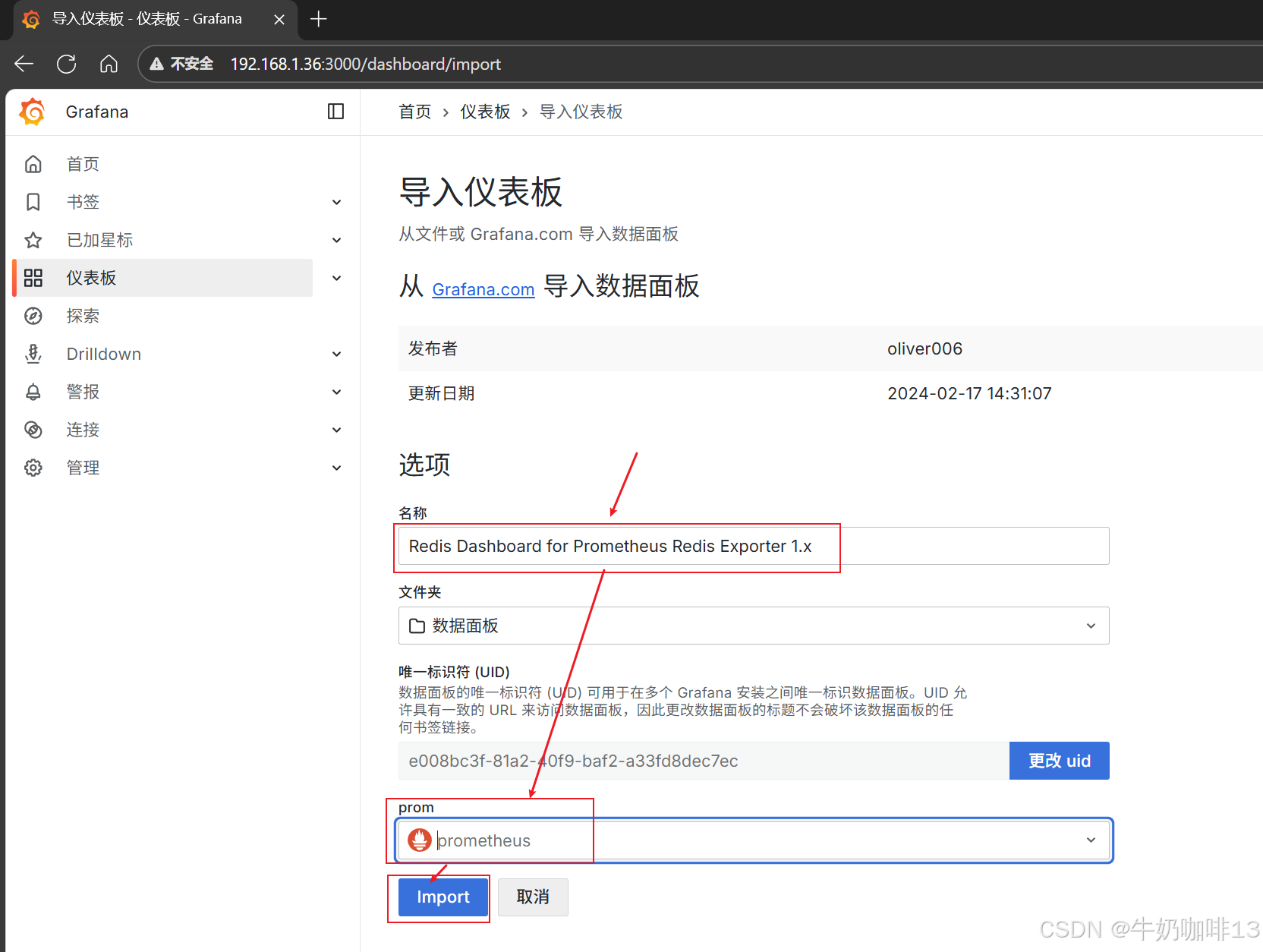This screenshot has height=952, width=1263.
Task: Open 仪表板 in the sidebar menu
Action: (91, 278)
